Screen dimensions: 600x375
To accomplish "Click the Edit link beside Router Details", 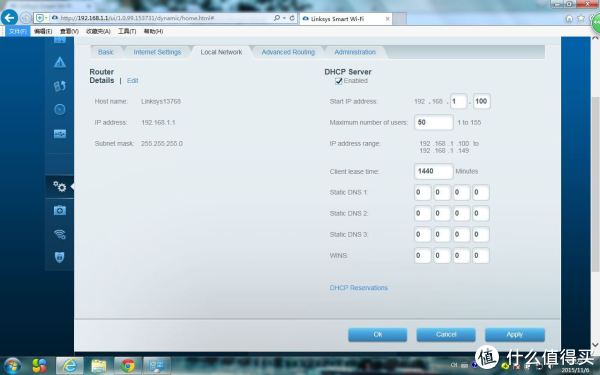I will coord(132,80).
